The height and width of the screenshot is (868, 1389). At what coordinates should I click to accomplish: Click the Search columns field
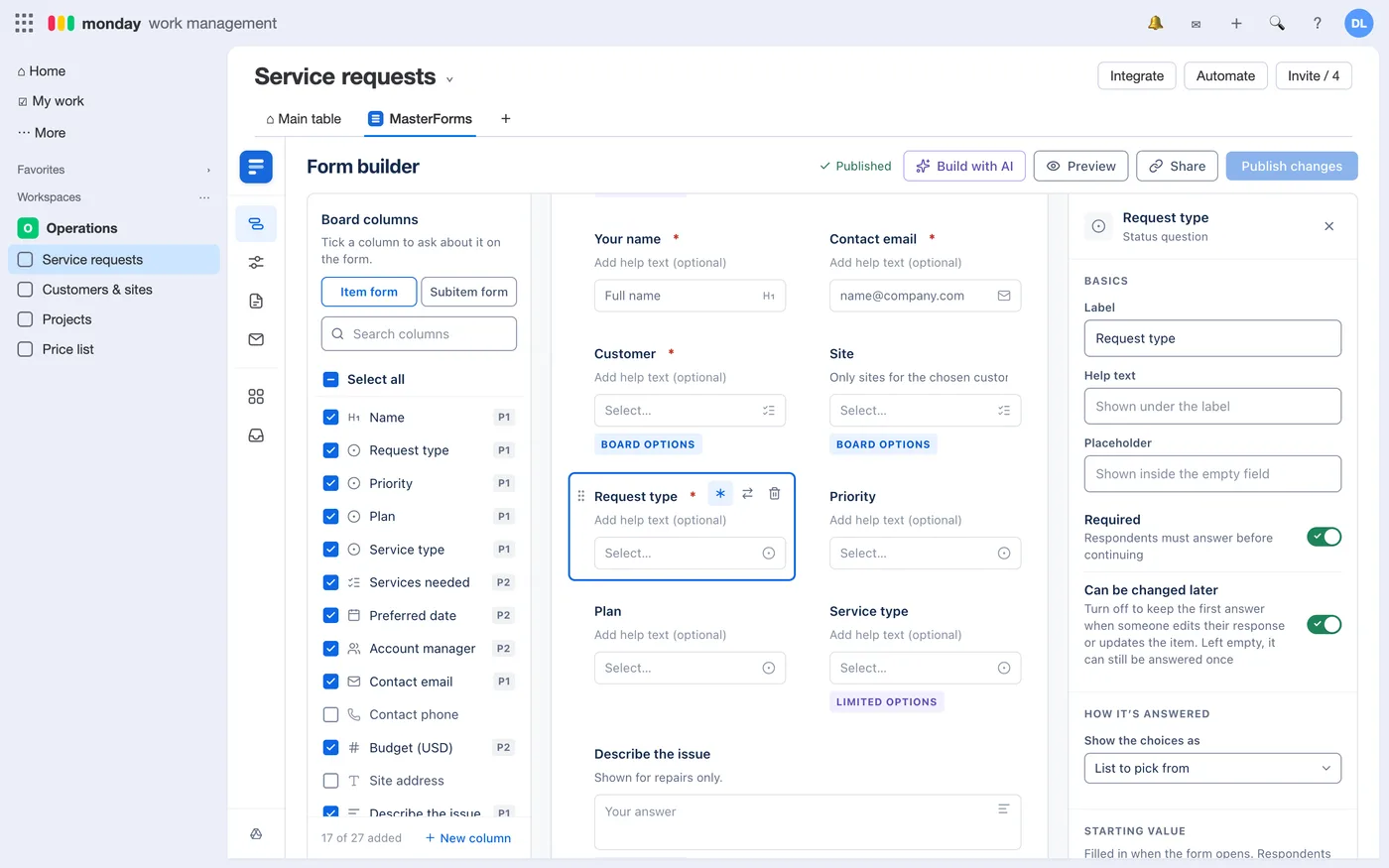tap(419, 334)
